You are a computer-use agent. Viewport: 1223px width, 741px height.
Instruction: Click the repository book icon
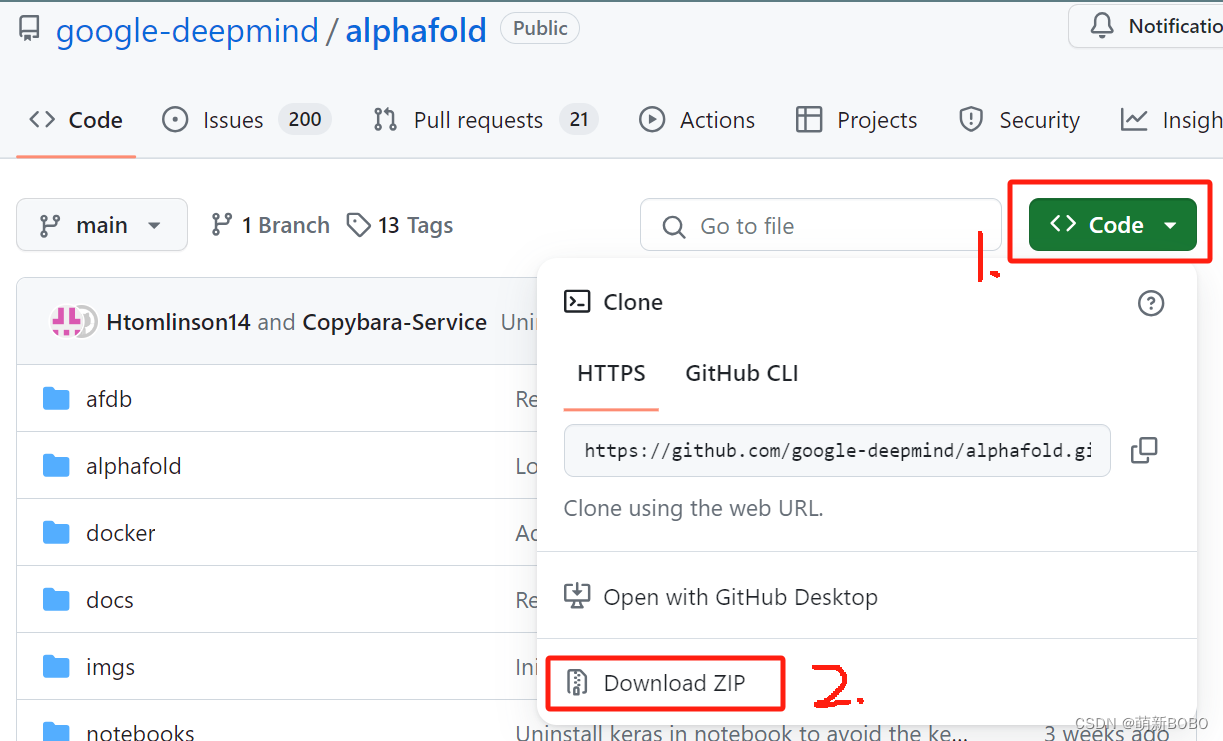[x=30, y=29]
